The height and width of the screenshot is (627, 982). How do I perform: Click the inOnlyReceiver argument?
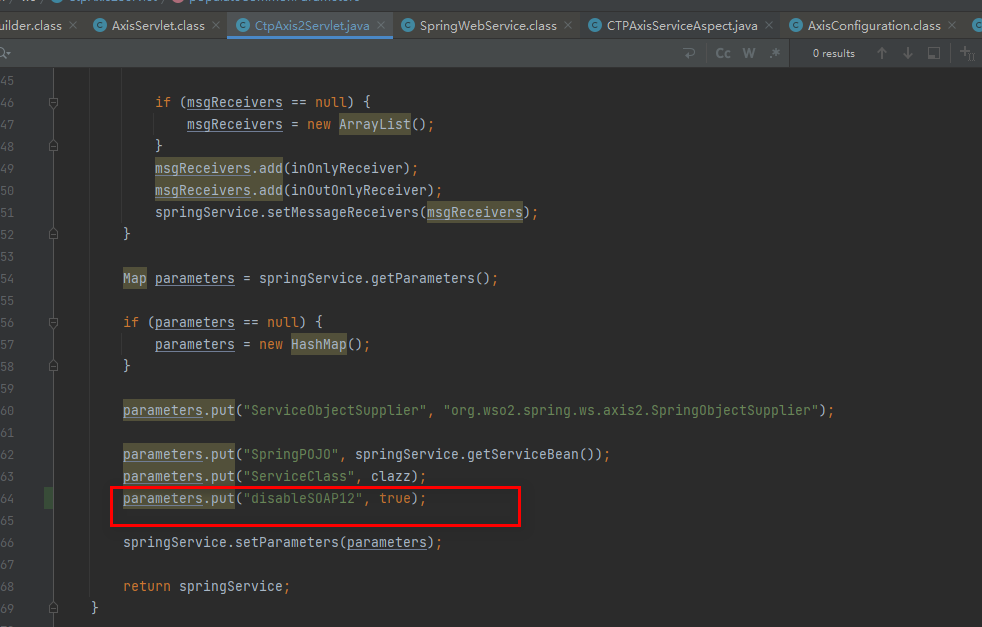click(x=347, y=168)
